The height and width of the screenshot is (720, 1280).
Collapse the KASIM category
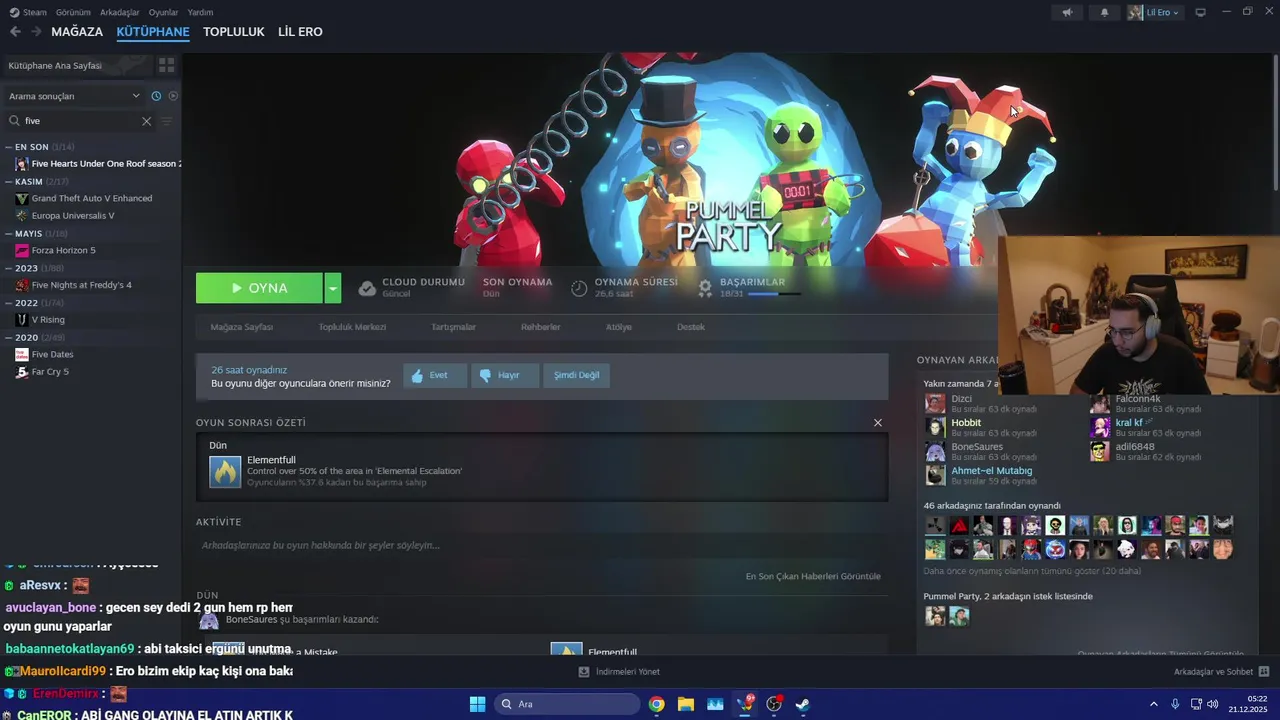8,182
